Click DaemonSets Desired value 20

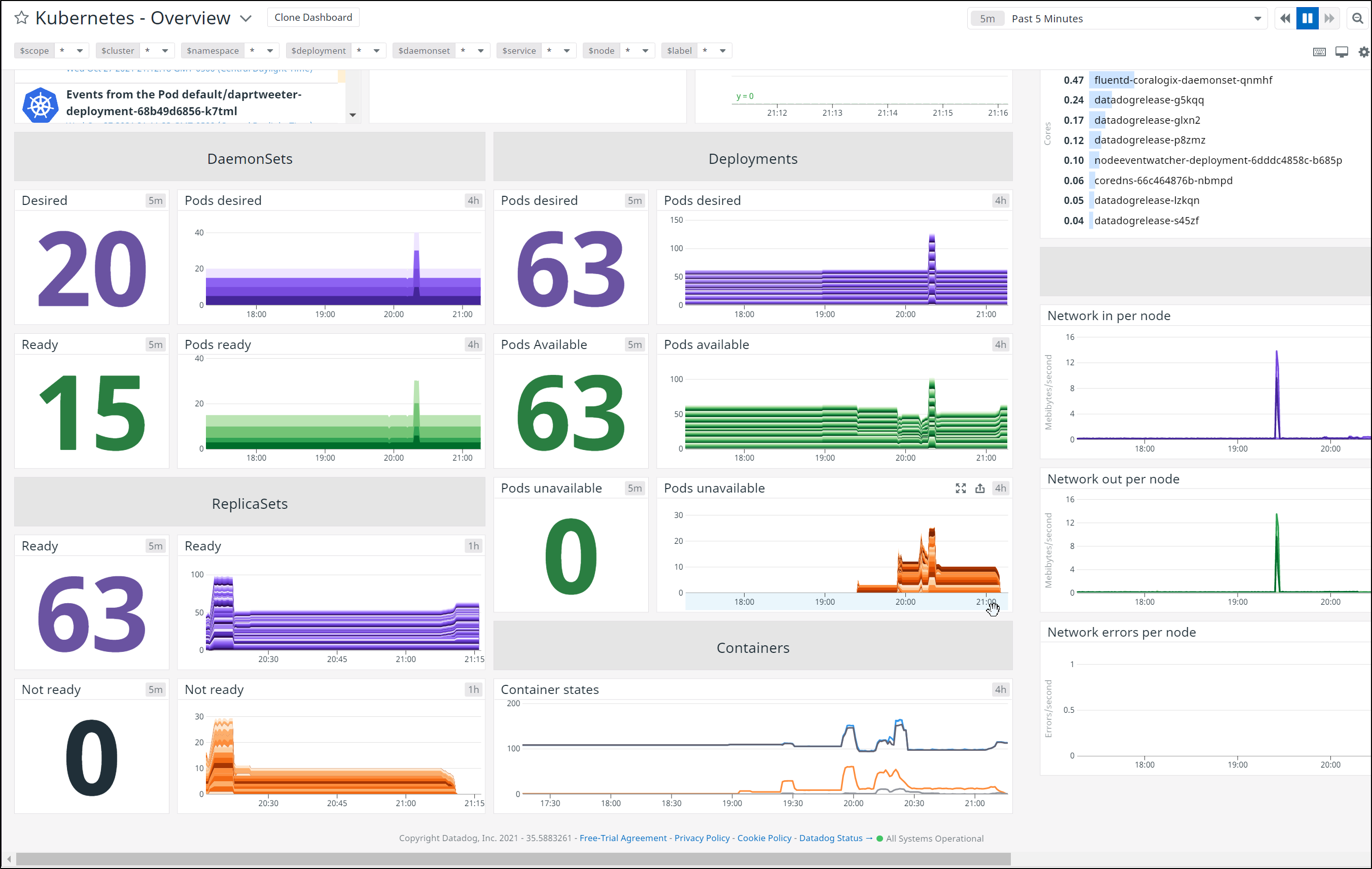[92, 268]
